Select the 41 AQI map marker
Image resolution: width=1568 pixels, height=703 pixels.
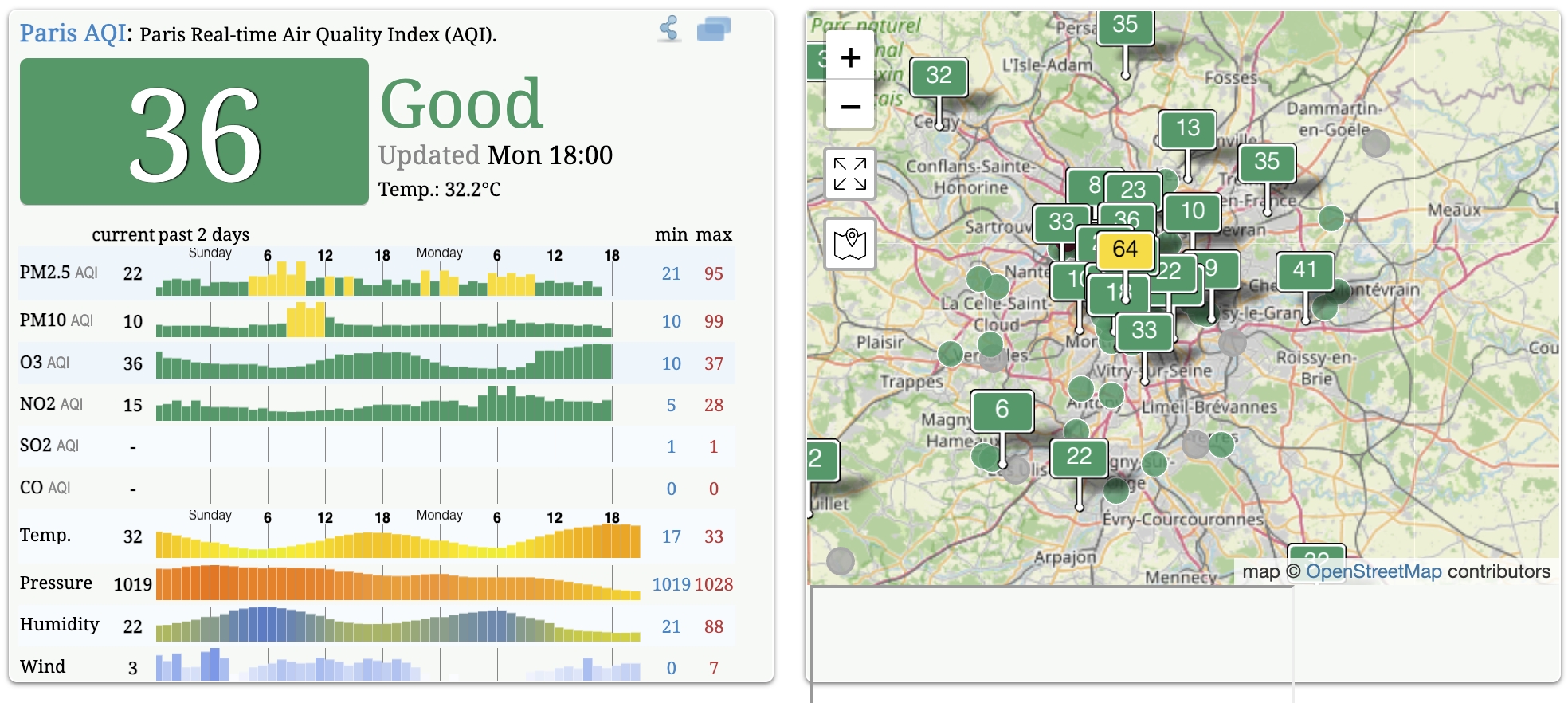point(1304,270)
